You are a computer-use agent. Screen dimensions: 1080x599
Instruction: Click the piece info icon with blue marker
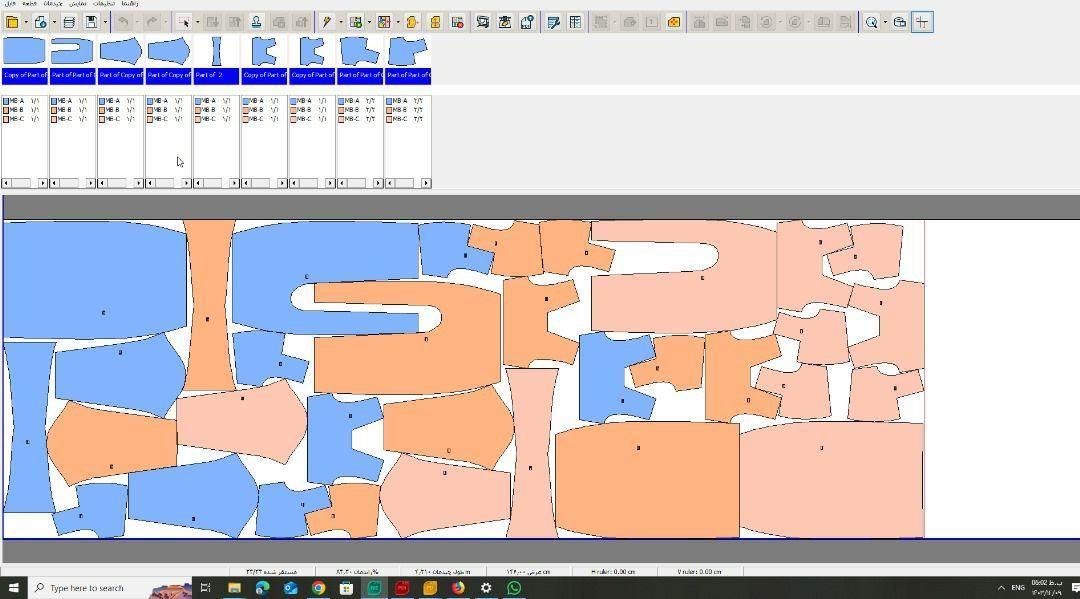[528, 22]
